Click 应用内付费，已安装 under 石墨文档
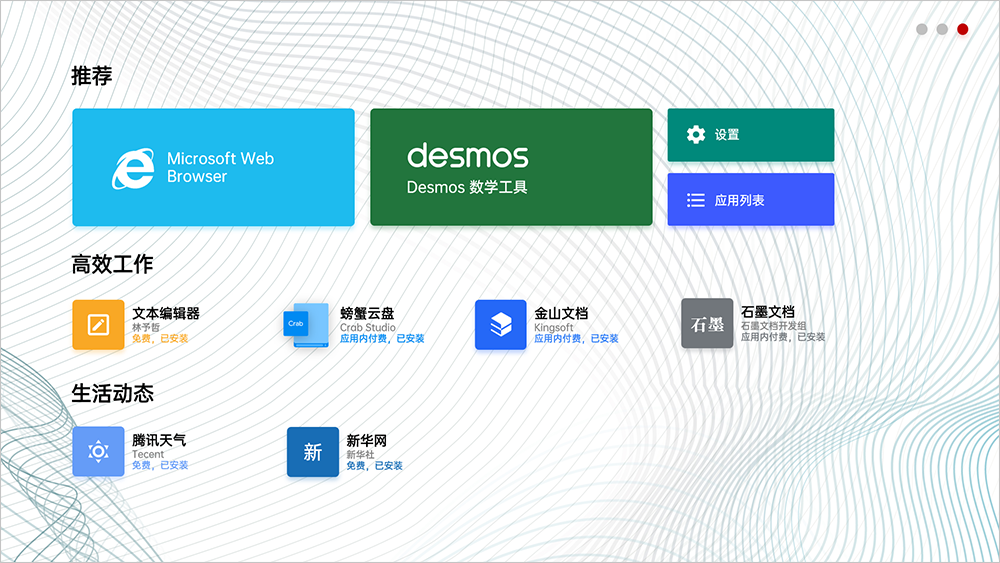Image resolution: width=1000 pixels, height=563 pixels. click(783, 337)
